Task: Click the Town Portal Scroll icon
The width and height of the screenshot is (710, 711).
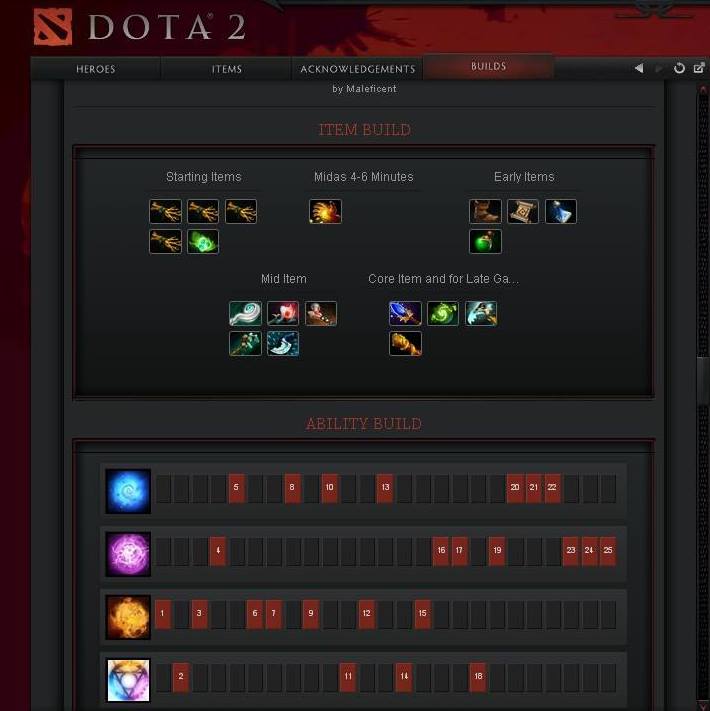Action: (x=523, y=211)
